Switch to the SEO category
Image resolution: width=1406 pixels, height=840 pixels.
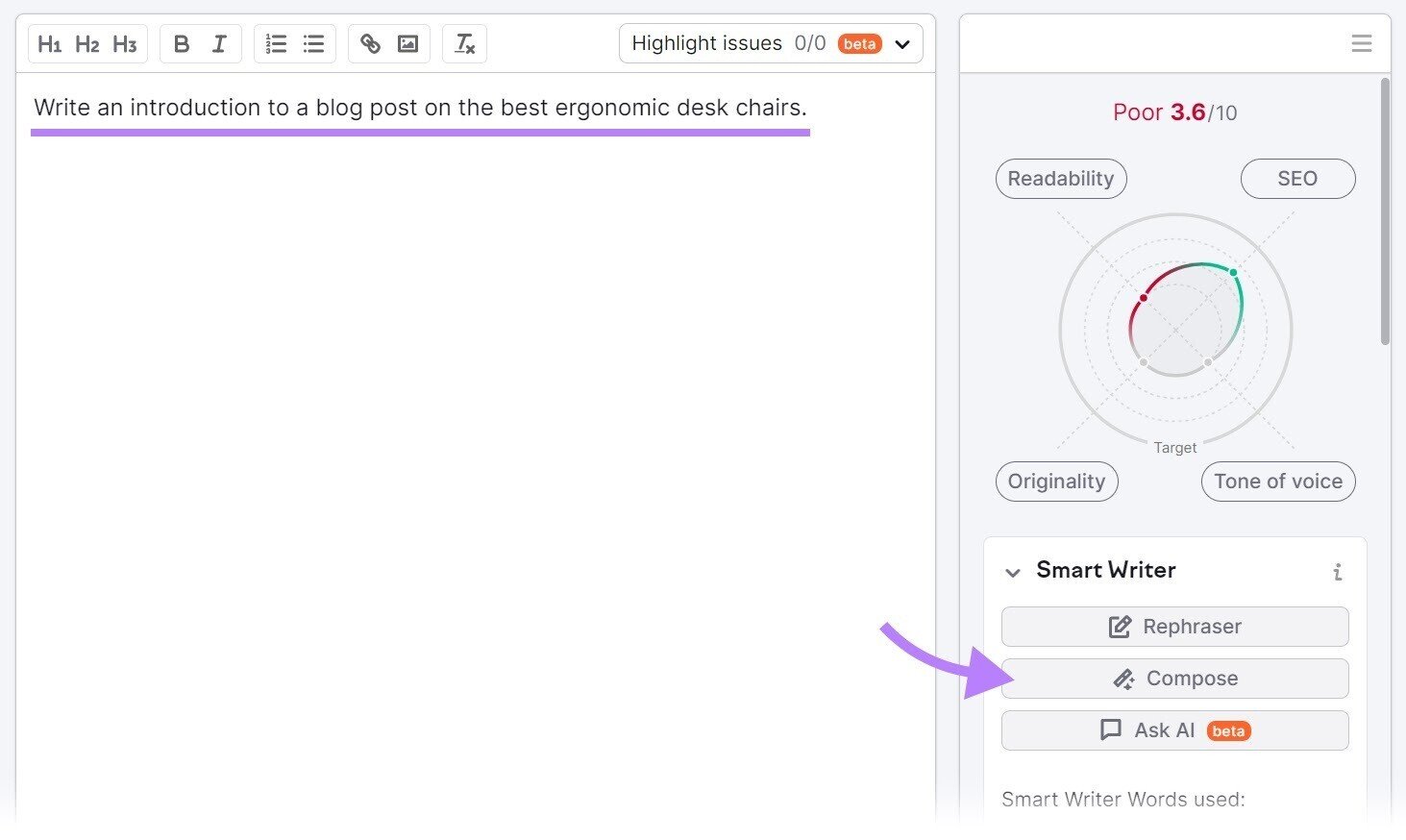1297,179
